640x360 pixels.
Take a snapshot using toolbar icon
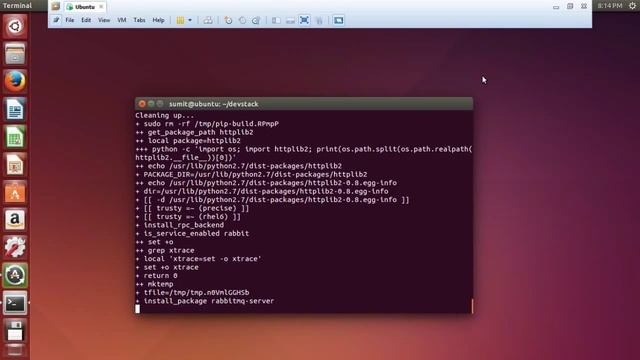click(x=228, y=20)
